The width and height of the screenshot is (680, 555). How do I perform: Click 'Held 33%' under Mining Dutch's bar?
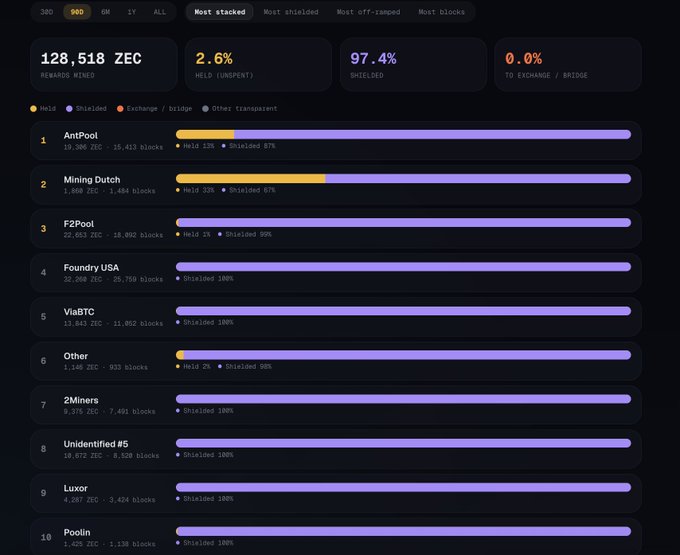(195, 190)
